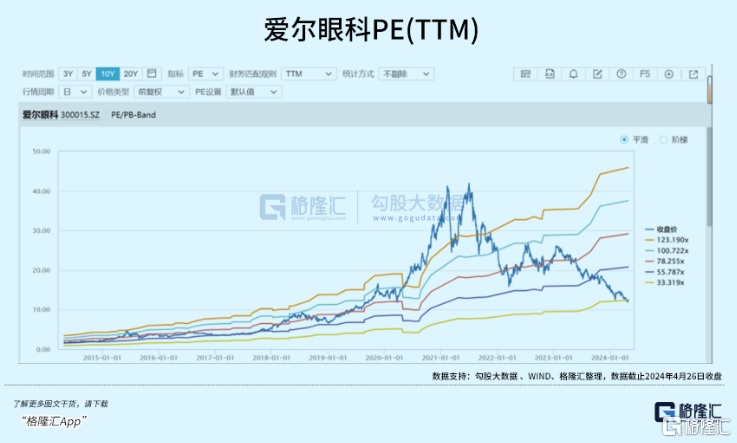
Task: Click the vertical scrollbar beside the chart
Action: [709, 177]
